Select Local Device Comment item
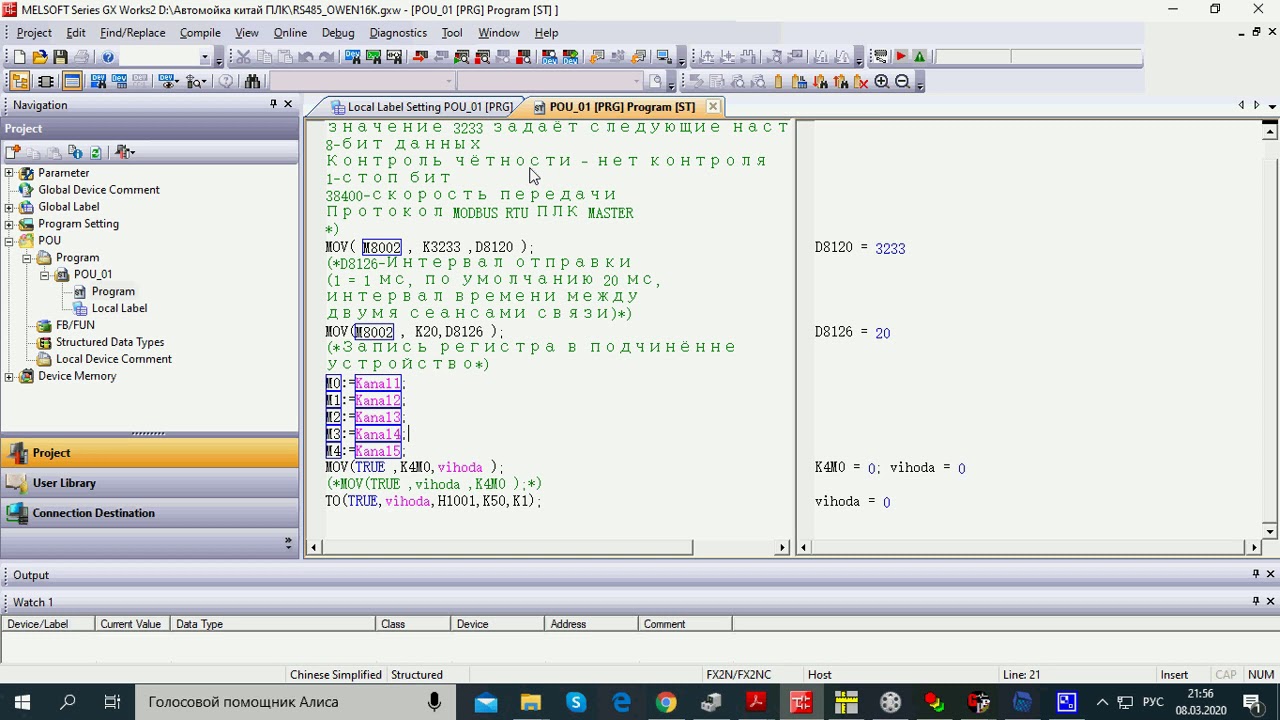 click(114, 360)
